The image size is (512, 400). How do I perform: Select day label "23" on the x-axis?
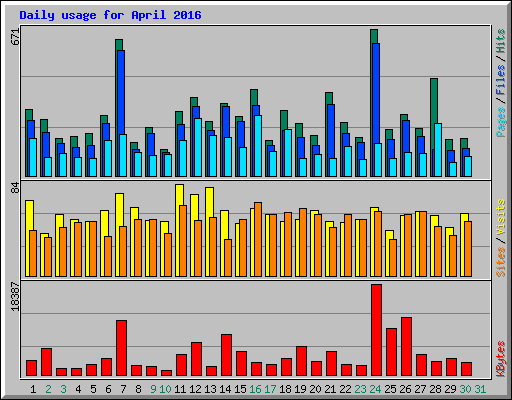[x=360, y=389]
